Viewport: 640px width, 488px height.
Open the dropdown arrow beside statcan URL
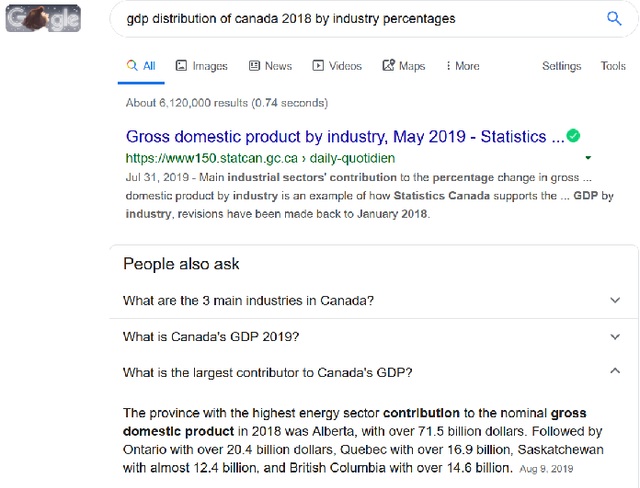click(588, 158)
